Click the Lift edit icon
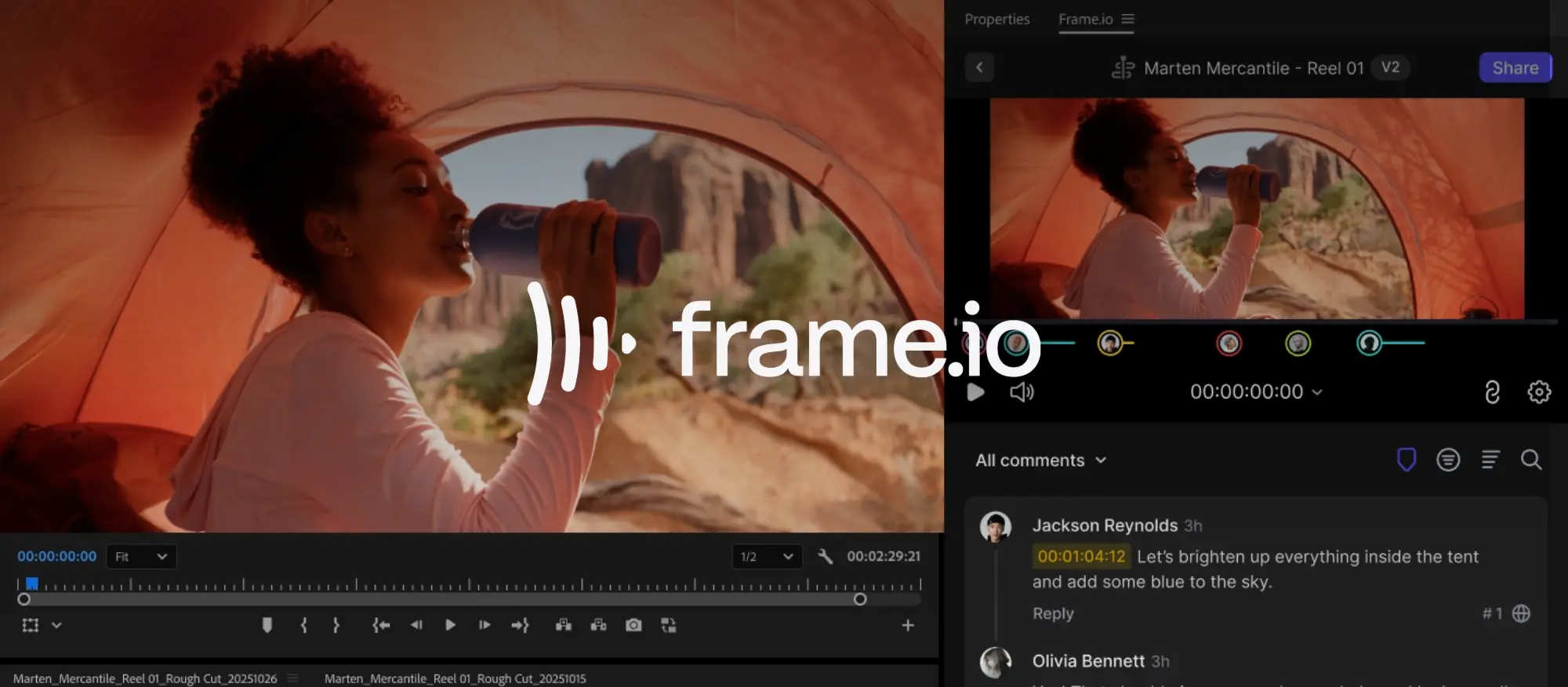This screenshot has width=1568, height=687. coord(563,625)
